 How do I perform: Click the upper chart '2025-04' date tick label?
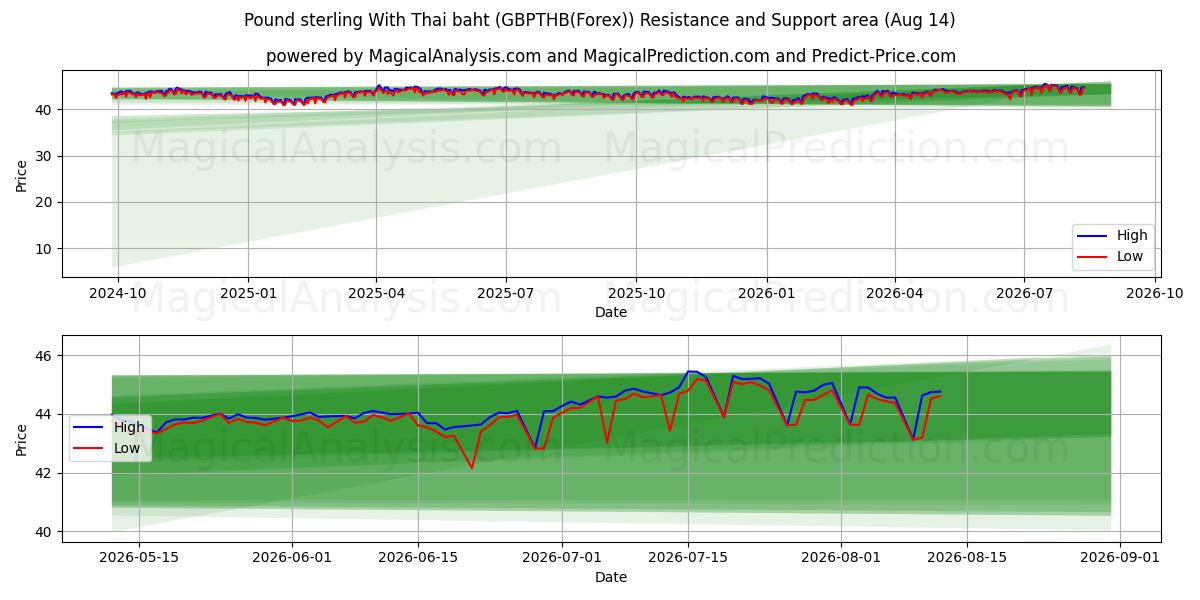click(x=376, y=294)
